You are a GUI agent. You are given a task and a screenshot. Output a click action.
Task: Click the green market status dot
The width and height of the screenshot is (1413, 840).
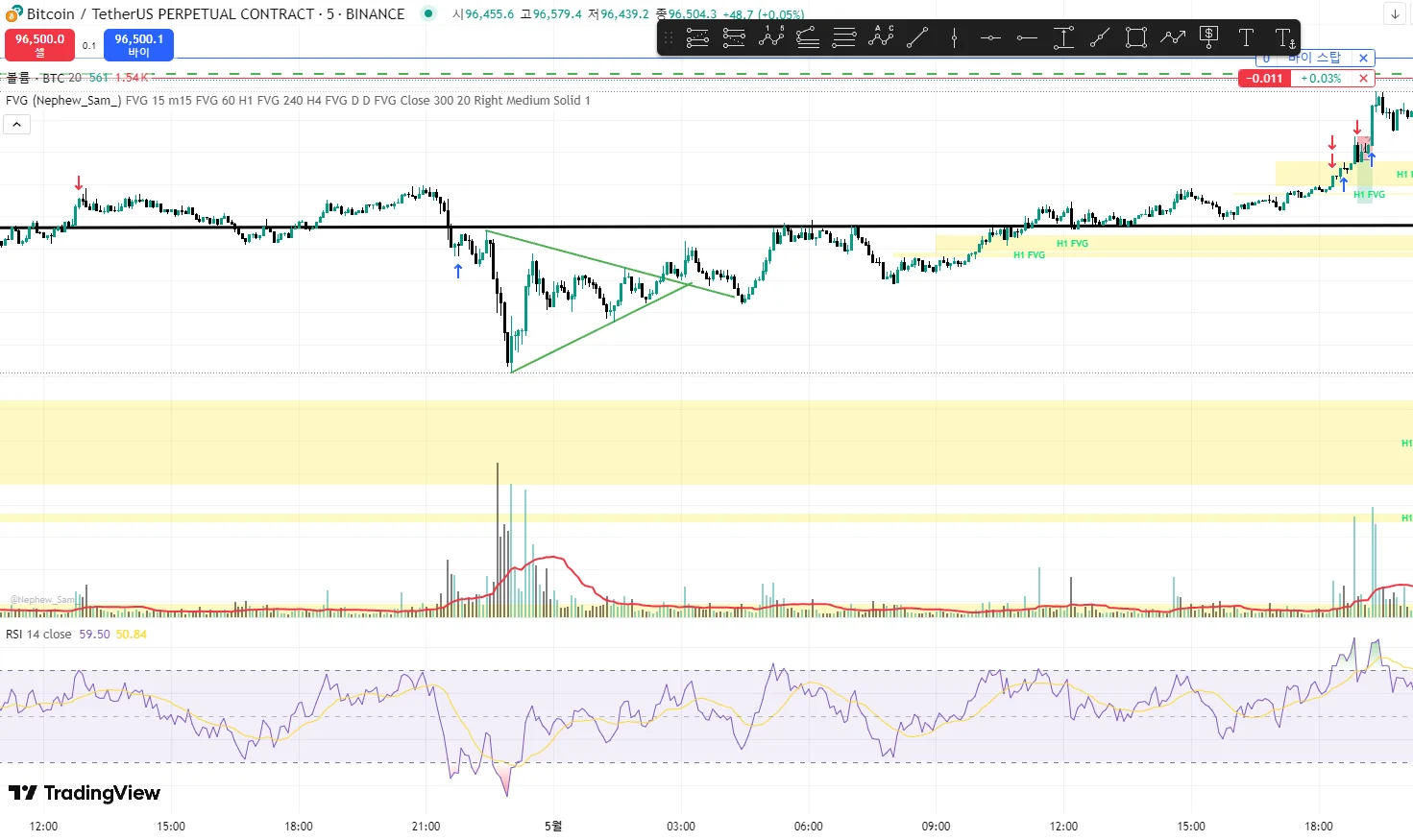tap(428, 13)
